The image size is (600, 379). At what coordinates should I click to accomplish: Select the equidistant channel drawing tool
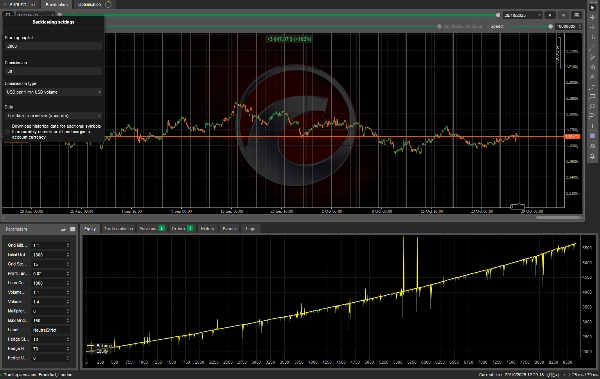(592, 57)
